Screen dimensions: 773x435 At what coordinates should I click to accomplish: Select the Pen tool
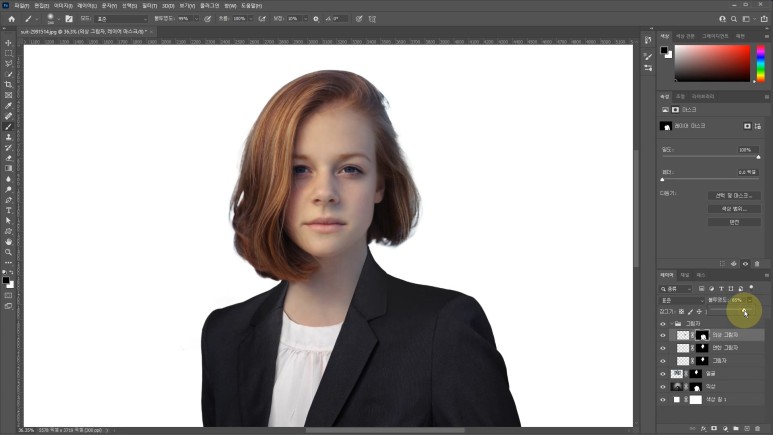tap(8, 200)
